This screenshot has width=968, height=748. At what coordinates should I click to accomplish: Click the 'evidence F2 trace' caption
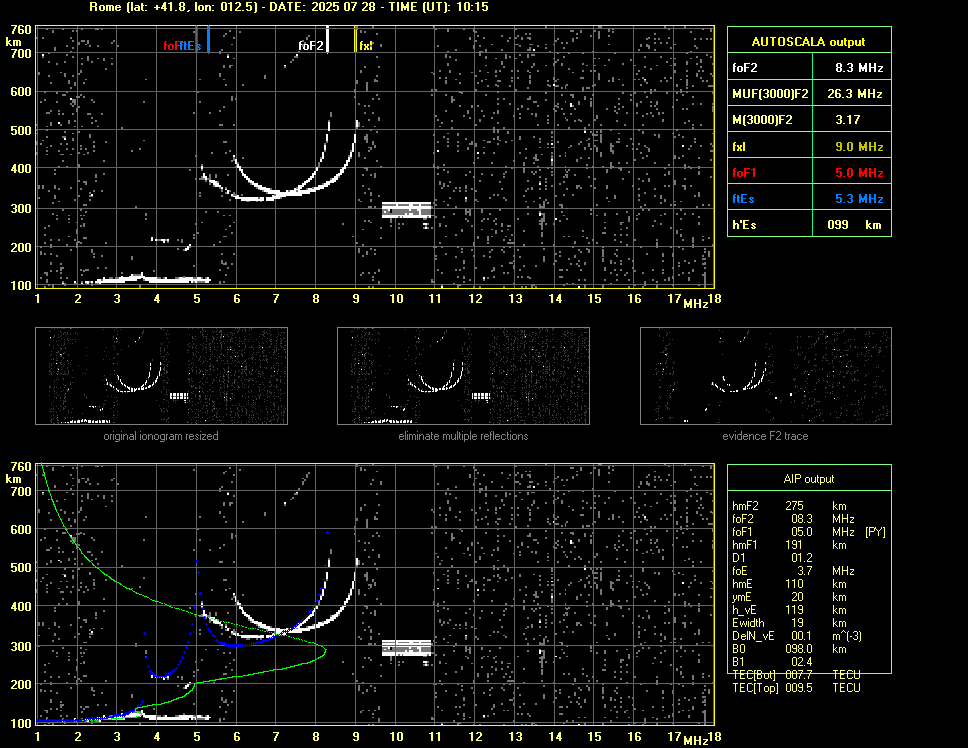coord(766,436)
